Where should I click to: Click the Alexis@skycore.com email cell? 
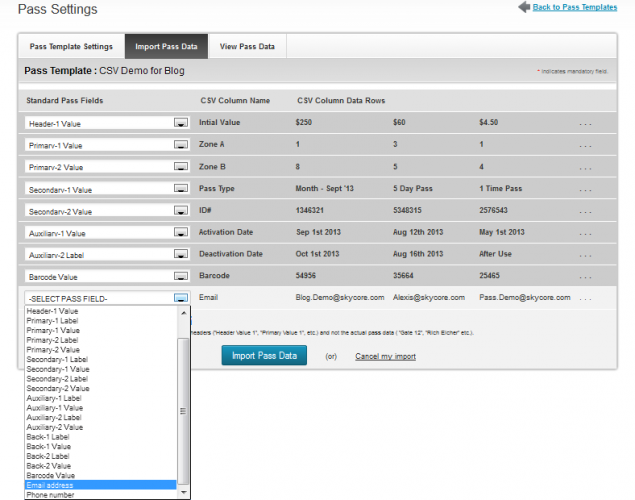429,298
